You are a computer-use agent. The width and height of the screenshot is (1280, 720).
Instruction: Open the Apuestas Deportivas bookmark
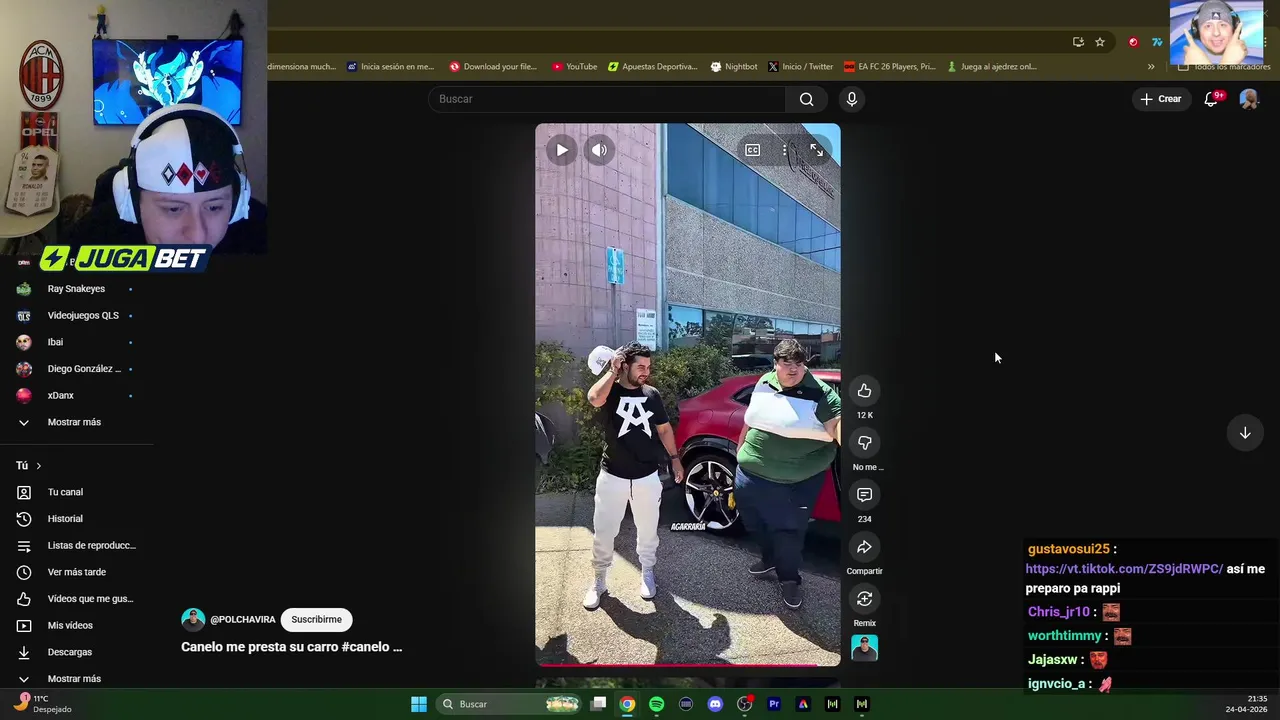coord(652,67)
